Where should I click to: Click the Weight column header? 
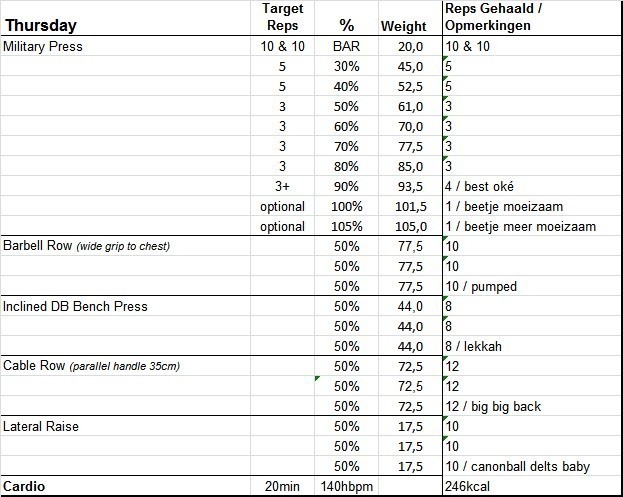coord(403,26)
